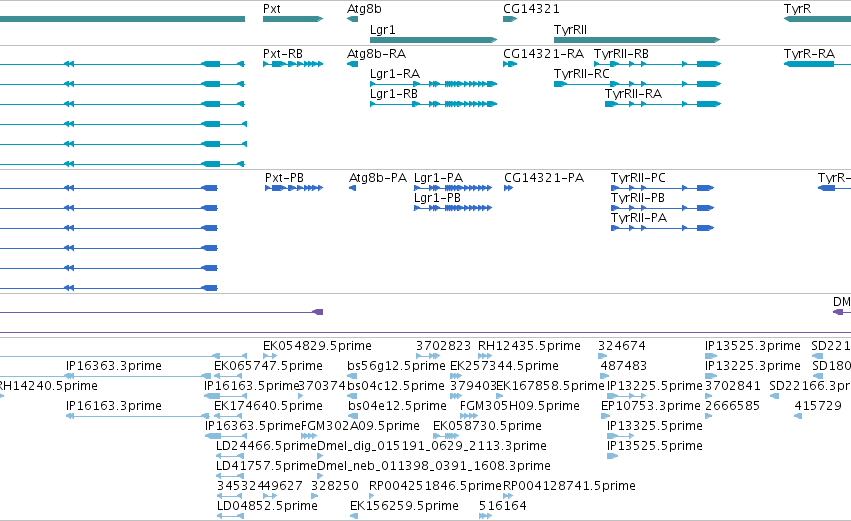Screen dimensions: 851x521
Task: Select feature label 2666585
Action: (732, 406)
